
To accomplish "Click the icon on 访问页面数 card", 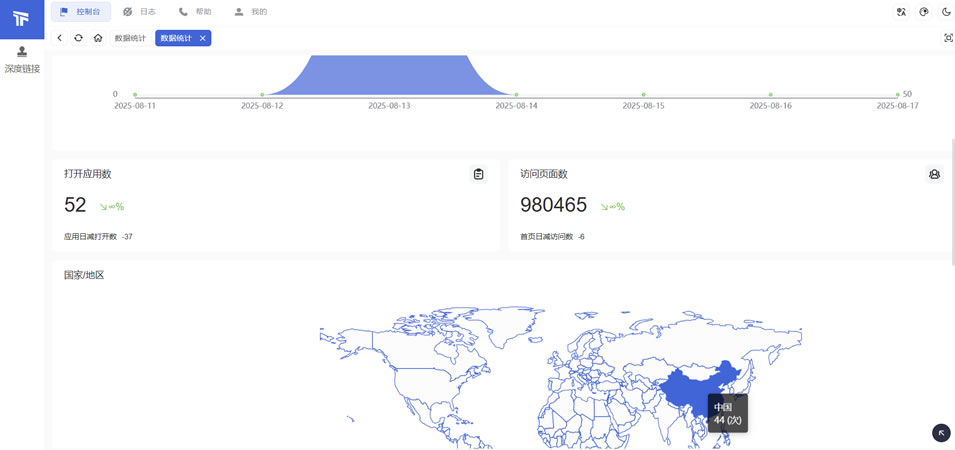I will pyautogui.click(x=934, y=174).
